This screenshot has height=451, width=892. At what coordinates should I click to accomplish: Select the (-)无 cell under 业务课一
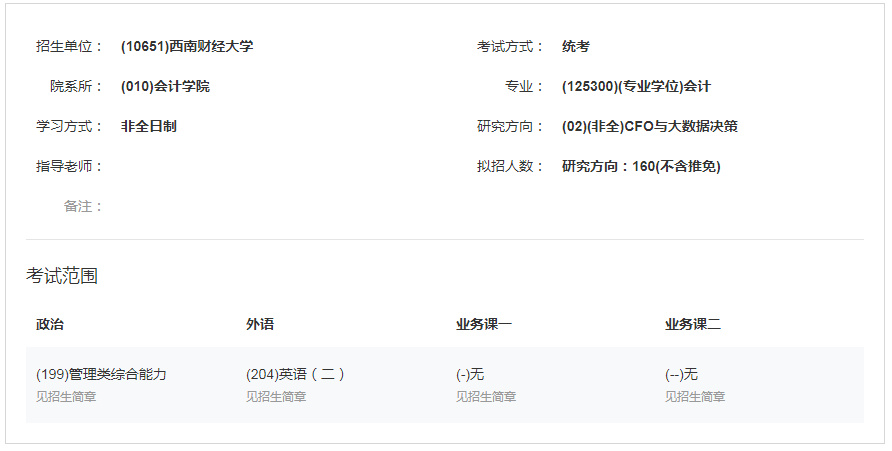(470, 374)
